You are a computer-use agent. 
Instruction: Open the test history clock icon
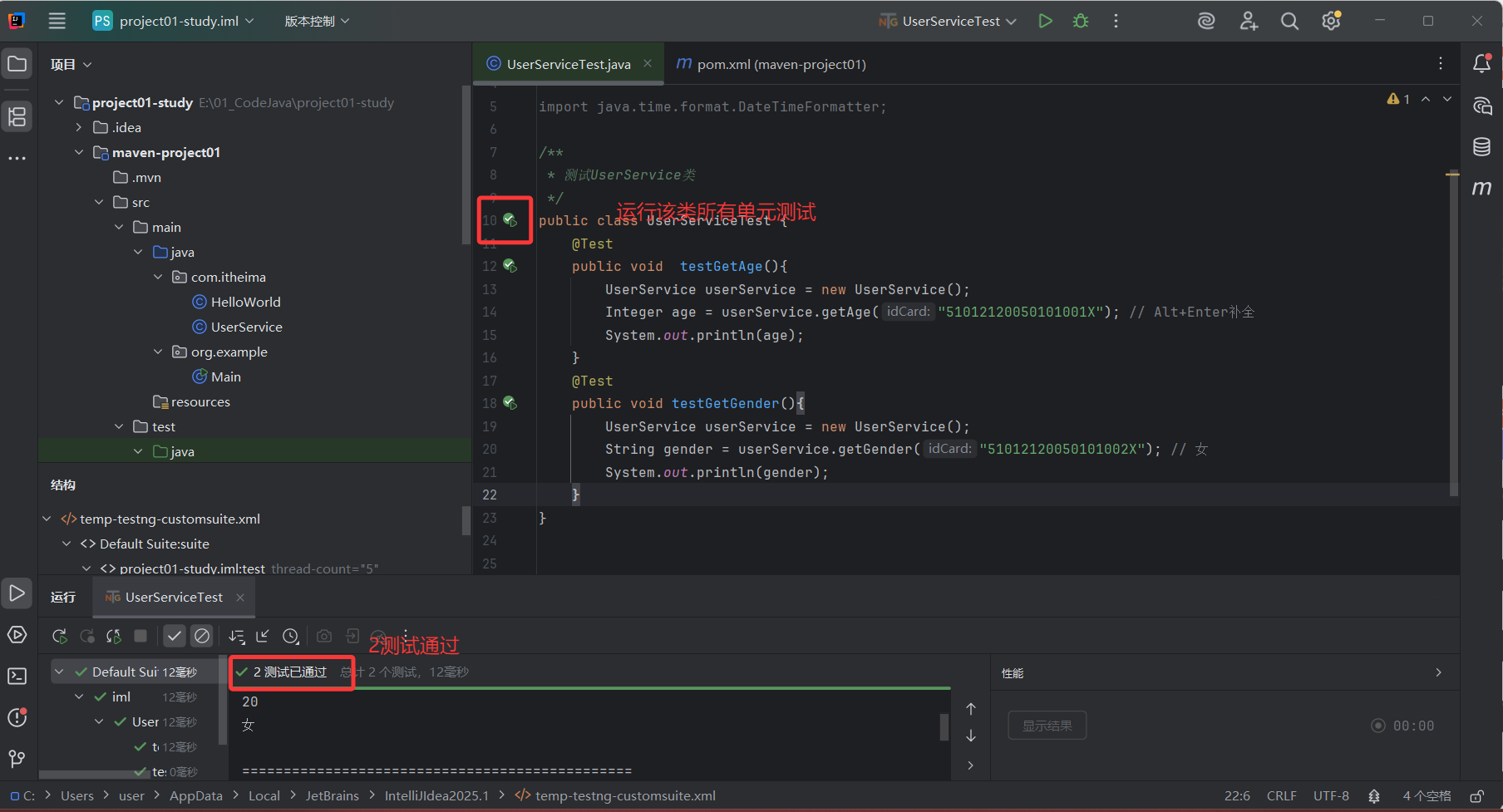pyautogui.click(x=290, y=636)
